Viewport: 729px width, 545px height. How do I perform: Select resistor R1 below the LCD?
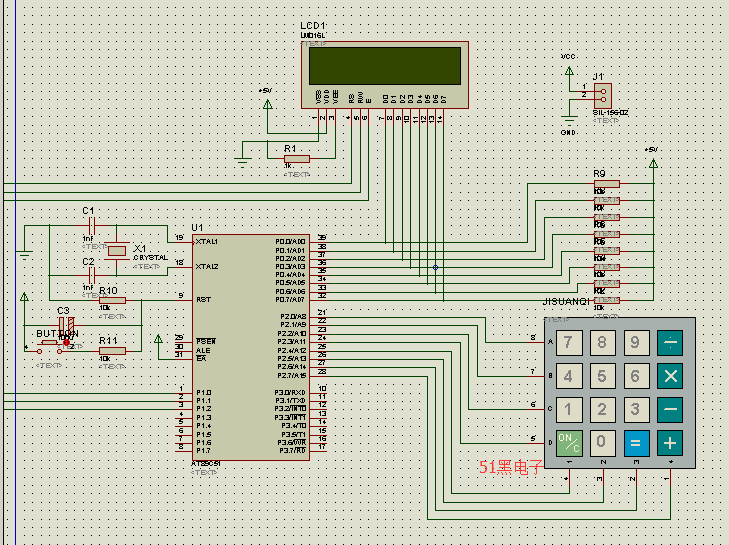[297, 159]
